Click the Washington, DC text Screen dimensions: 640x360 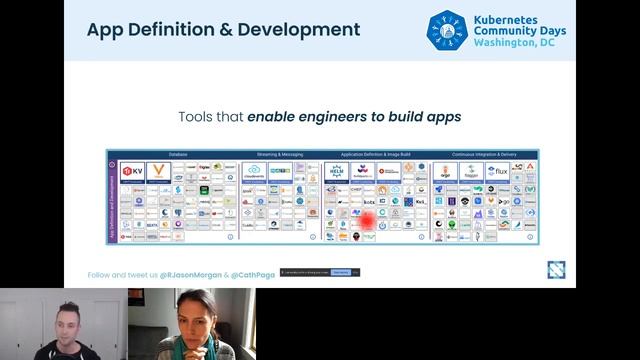(x=514, y=42)
